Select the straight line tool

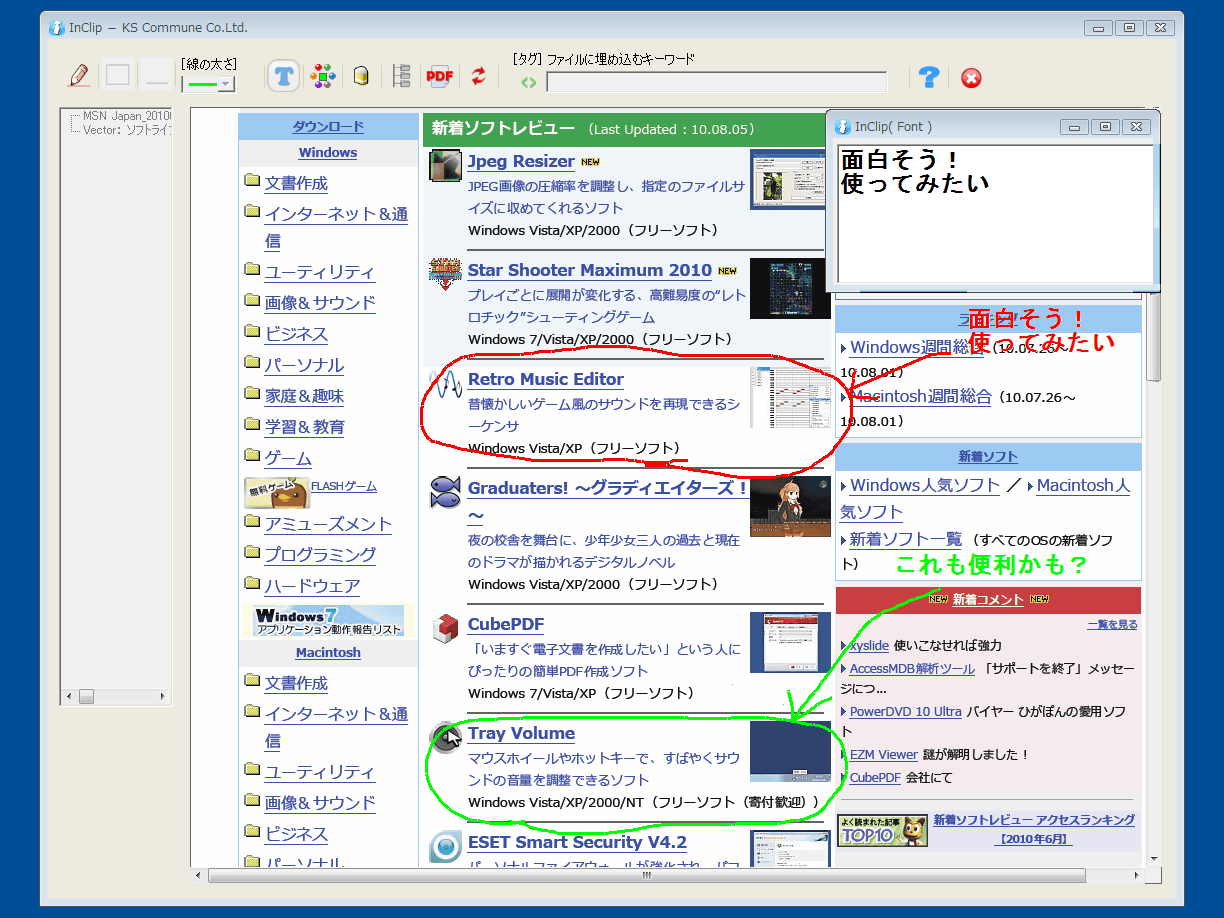156,75
